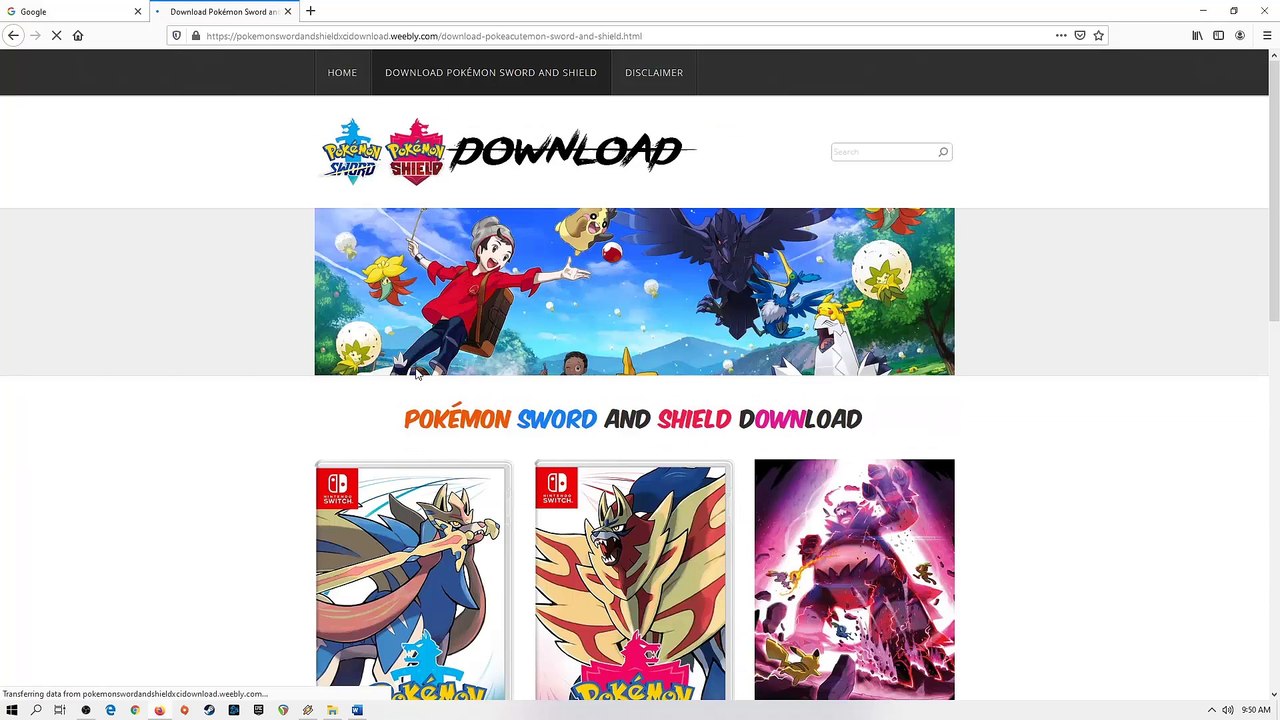Image resolution: width=1280 pixels, height=720 pixels.
Task: Open the Firefox account menu
Action: (x=1240, y=36)
